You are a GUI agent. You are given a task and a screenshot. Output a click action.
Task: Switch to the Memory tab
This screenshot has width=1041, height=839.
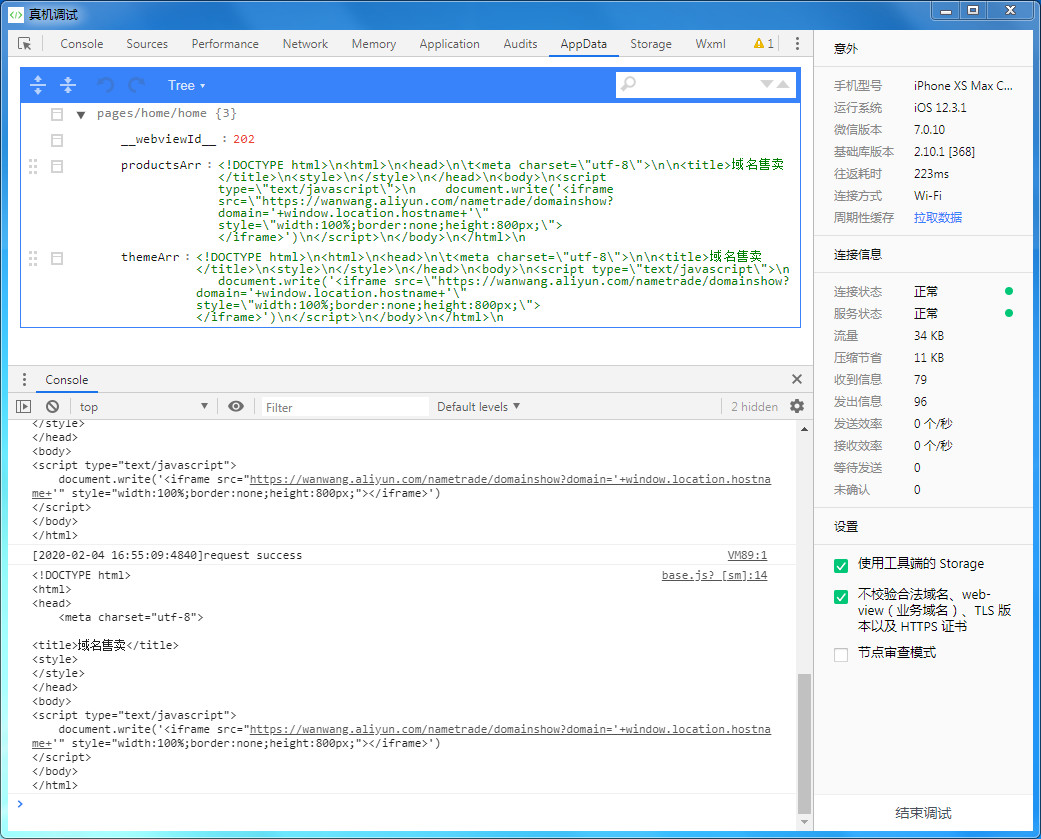pos(374,44)
